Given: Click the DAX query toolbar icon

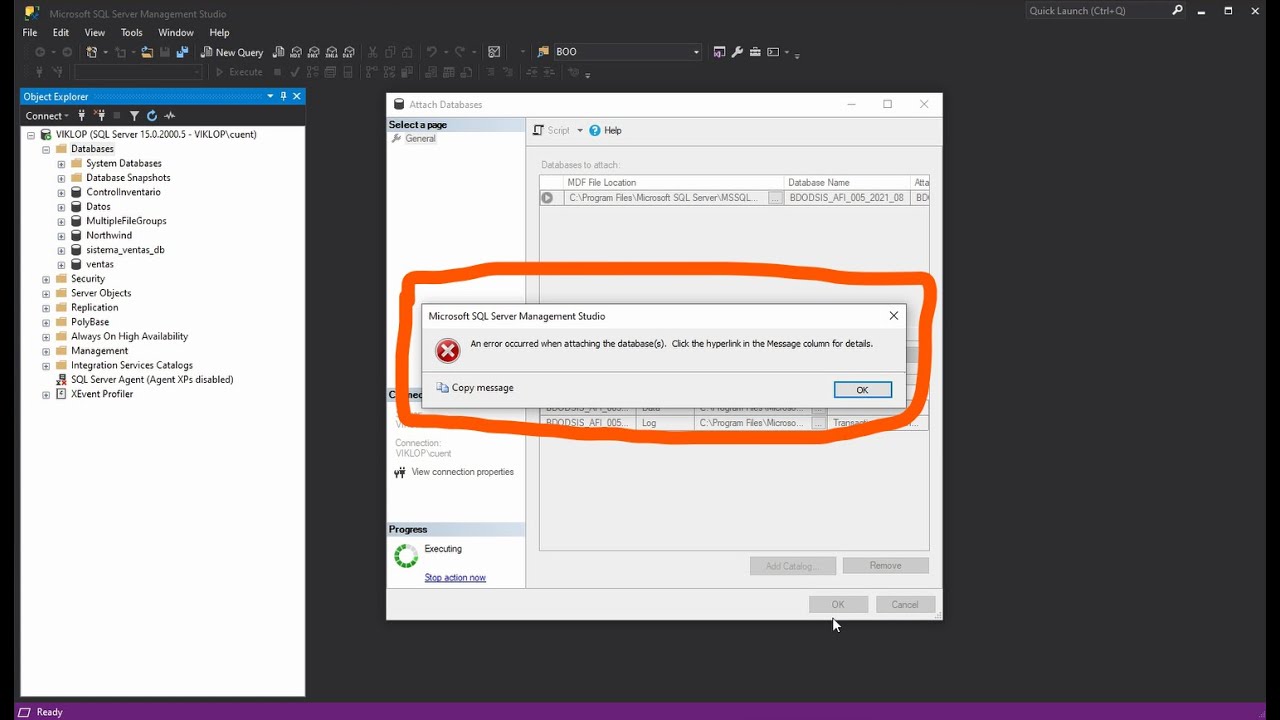Looking at the screenshot, I should 350,52.
